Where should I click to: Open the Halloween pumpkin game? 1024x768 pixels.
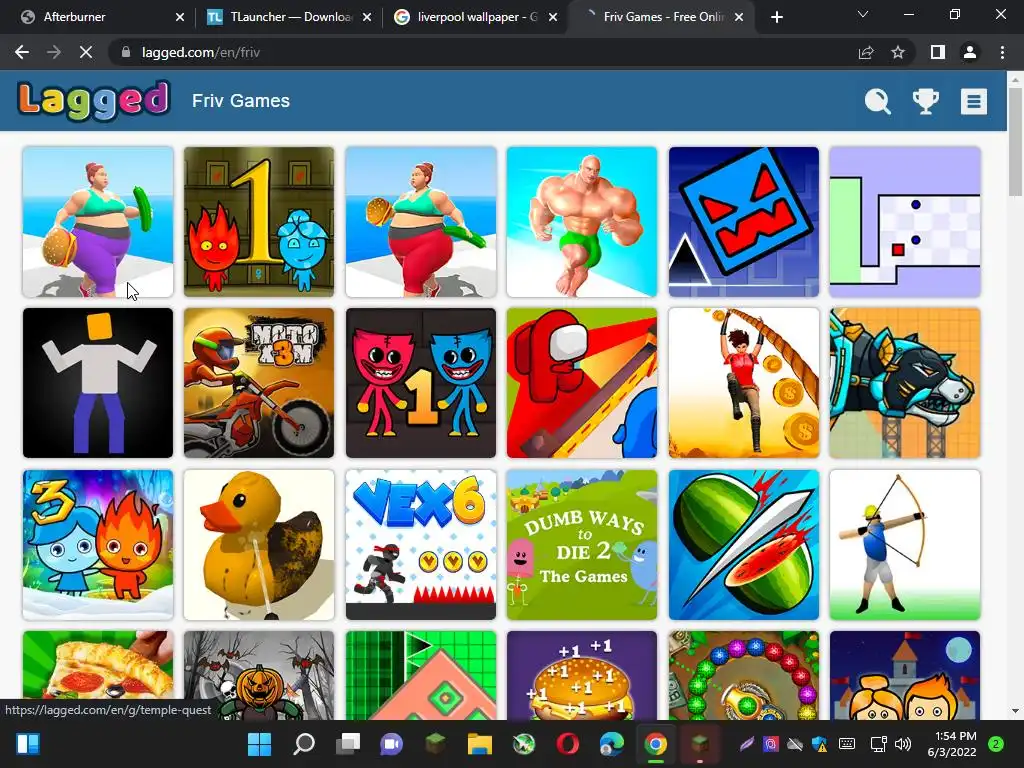click(259, 675)
